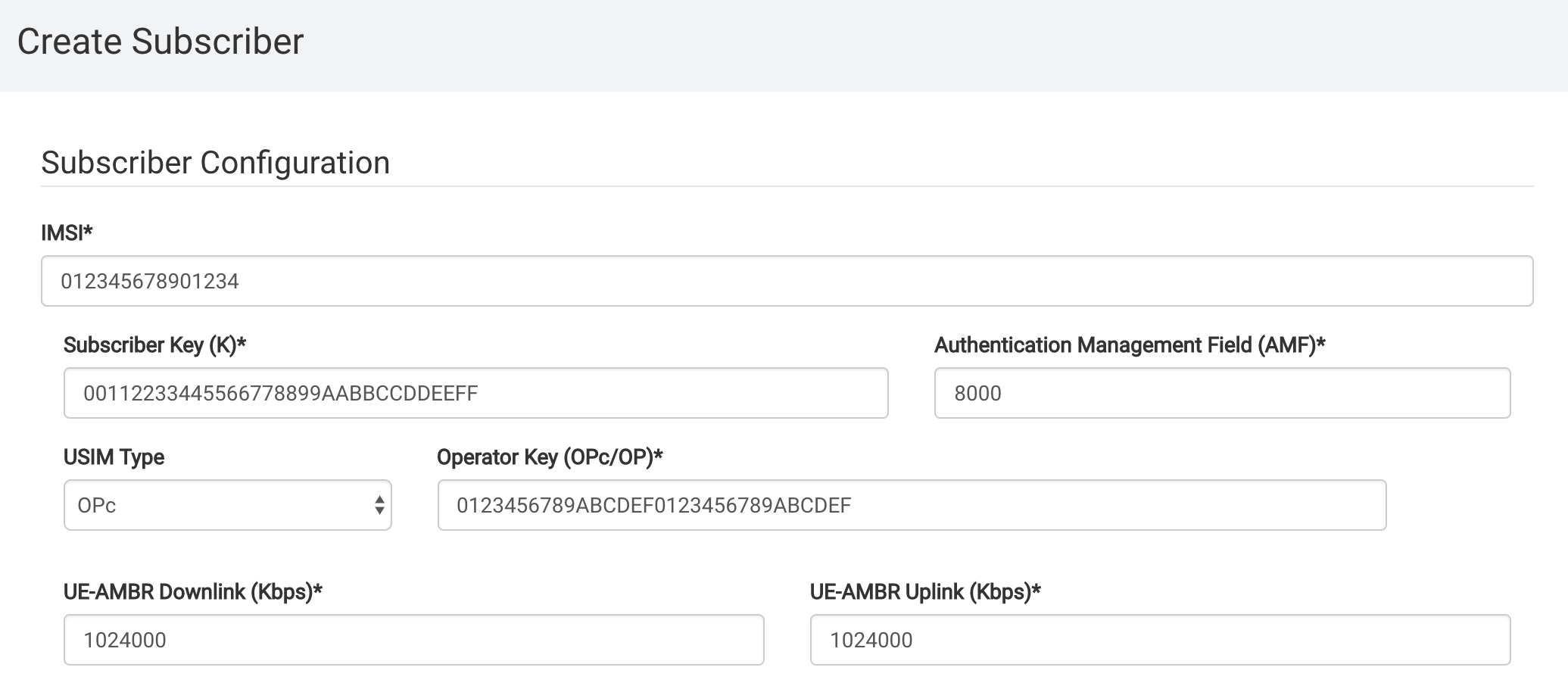Click the UE-AMBR Downlink (Kbps)* label
Viewport: 1568px width, 689px height.
point(193,592)
